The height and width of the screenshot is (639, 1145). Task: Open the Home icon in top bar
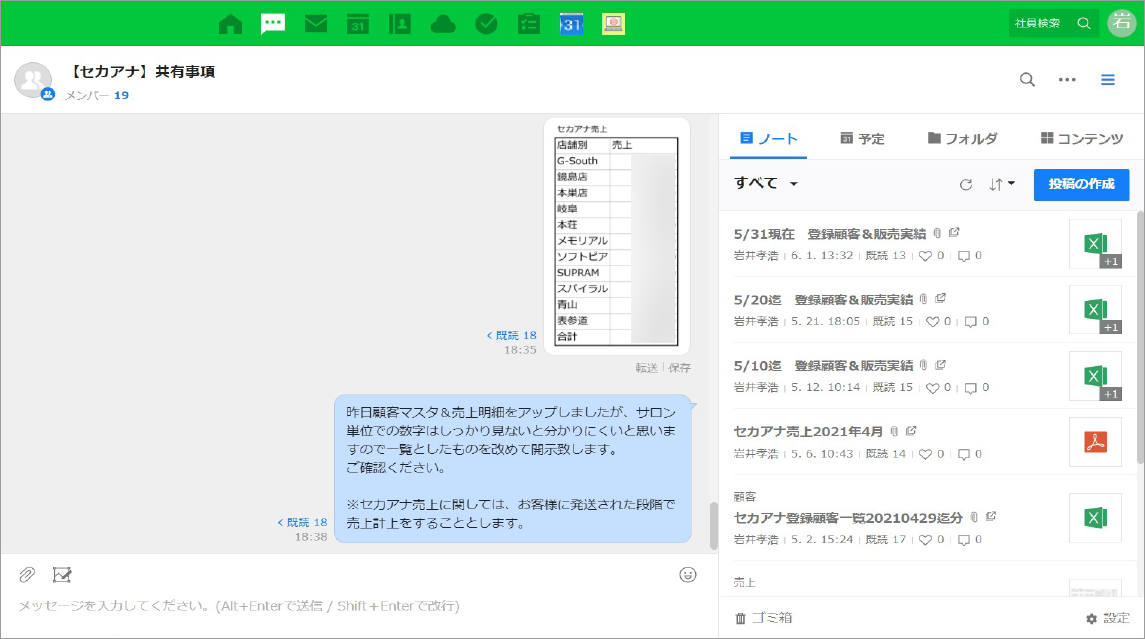[230, 23]
